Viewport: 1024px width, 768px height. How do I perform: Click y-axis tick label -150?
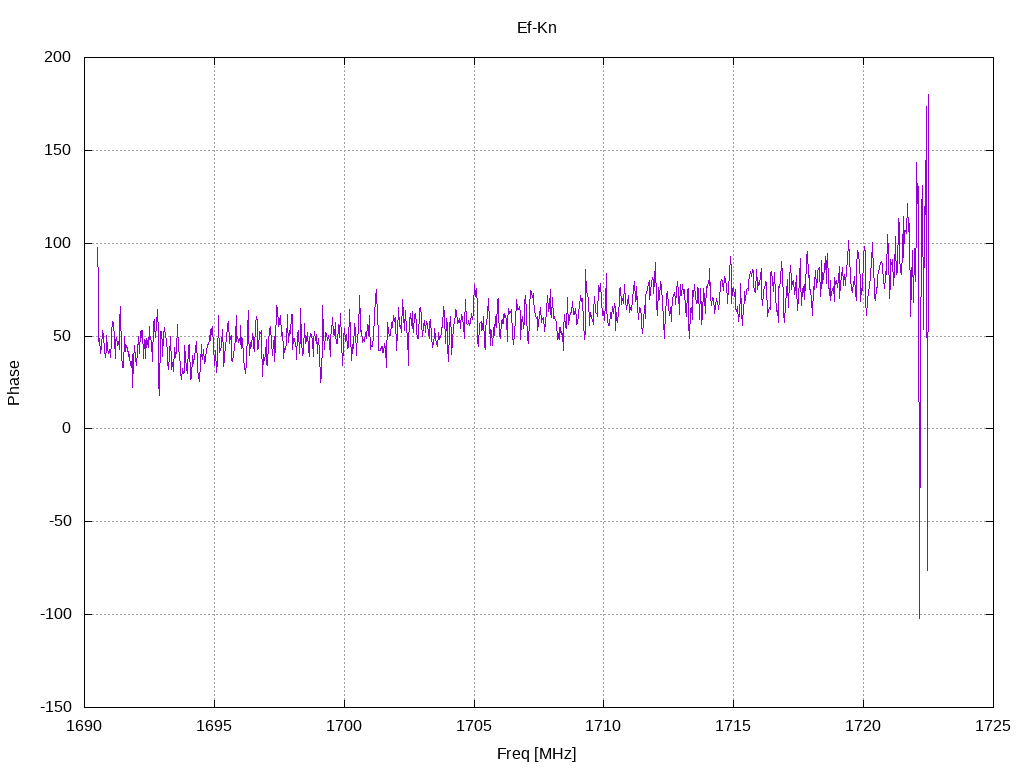(56, 707)
